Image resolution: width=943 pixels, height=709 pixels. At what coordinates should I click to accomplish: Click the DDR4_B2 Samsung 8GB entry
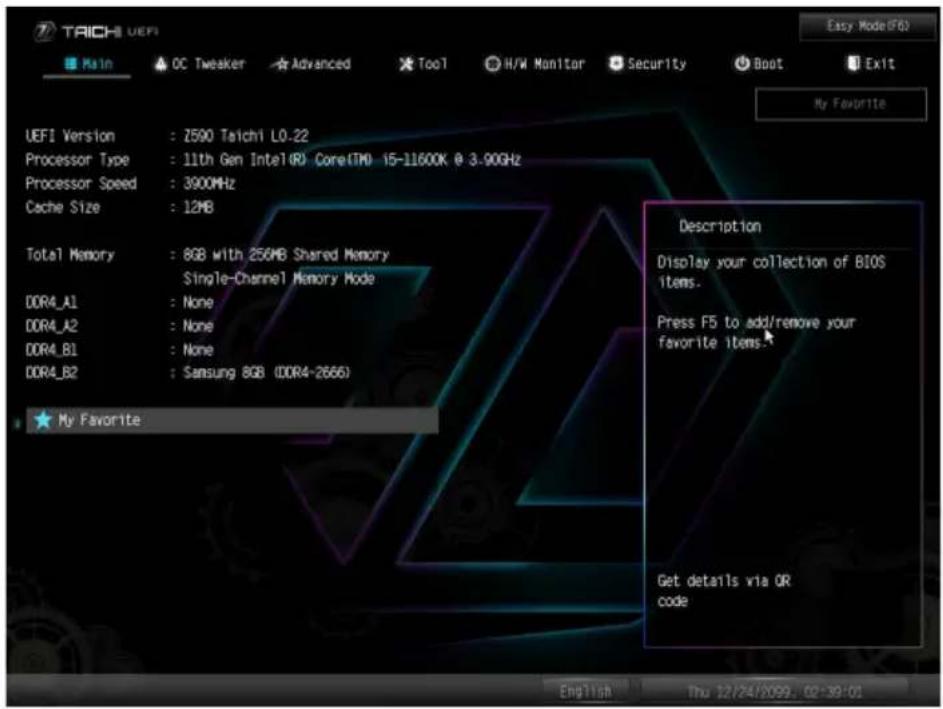pyautogui.click(x=266, y=373)
